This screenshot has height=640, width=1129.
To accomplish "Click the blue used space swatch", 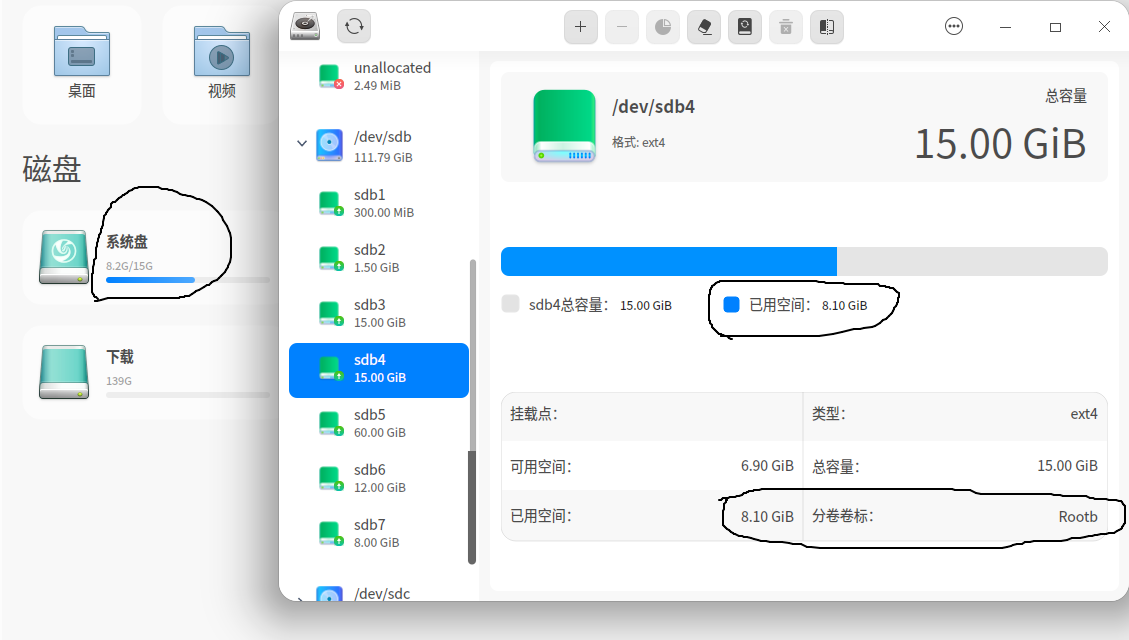I will click(x=732, y=305).
